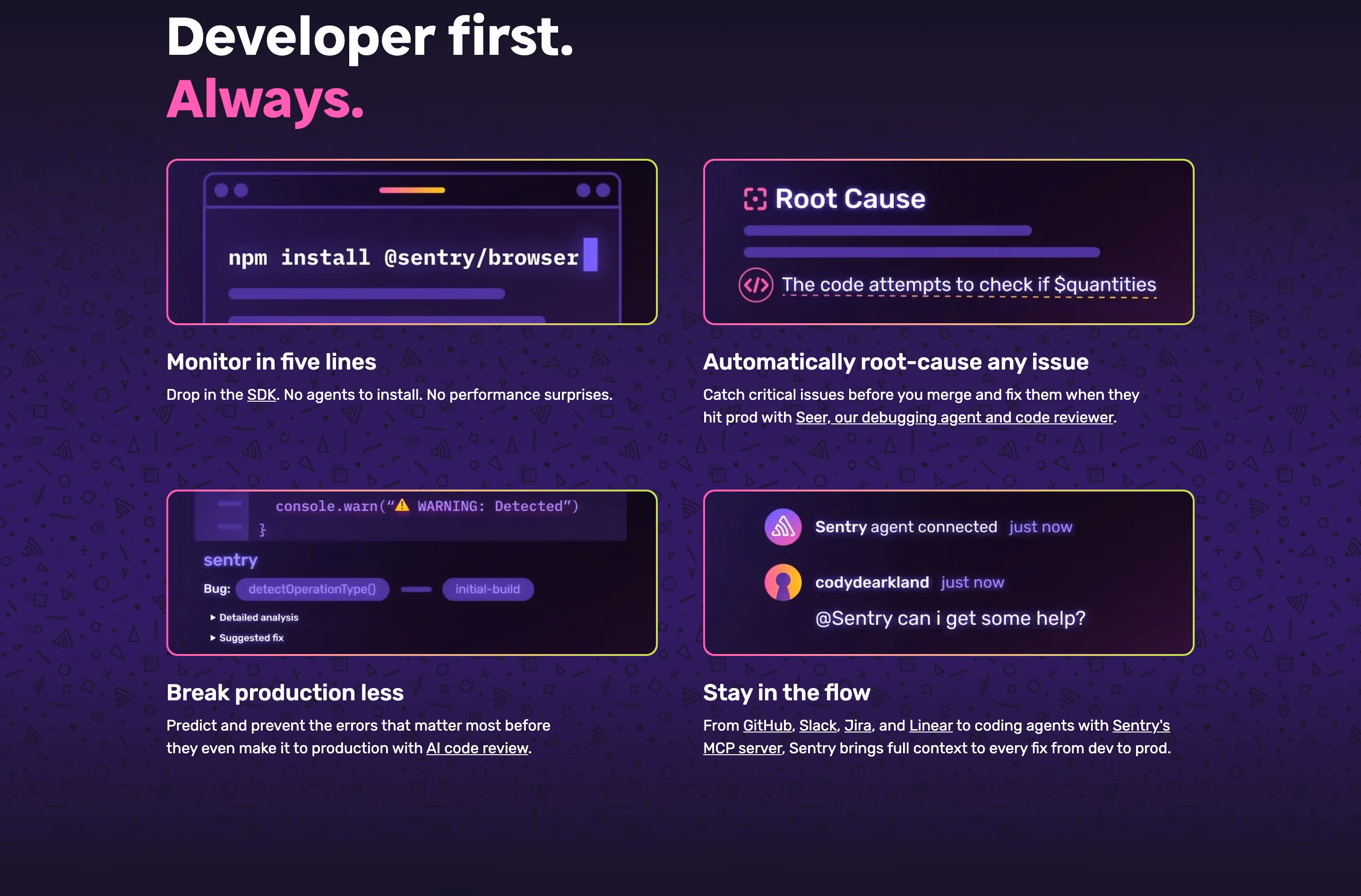Click the "sentry" label above the Bug row
Image resolution: width=1361 pixels, height=896 pixels.
231,560
